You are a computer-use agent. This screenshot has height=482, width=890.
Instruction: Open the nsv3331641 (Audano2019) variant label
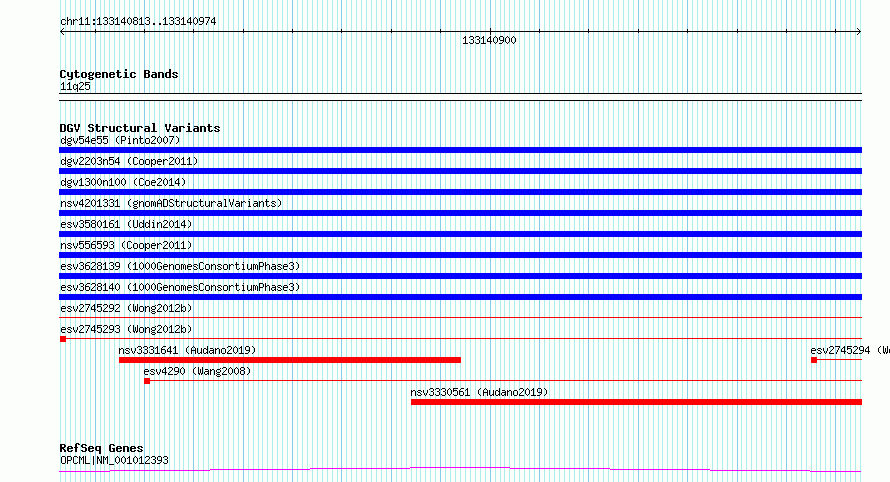(187, 350)
